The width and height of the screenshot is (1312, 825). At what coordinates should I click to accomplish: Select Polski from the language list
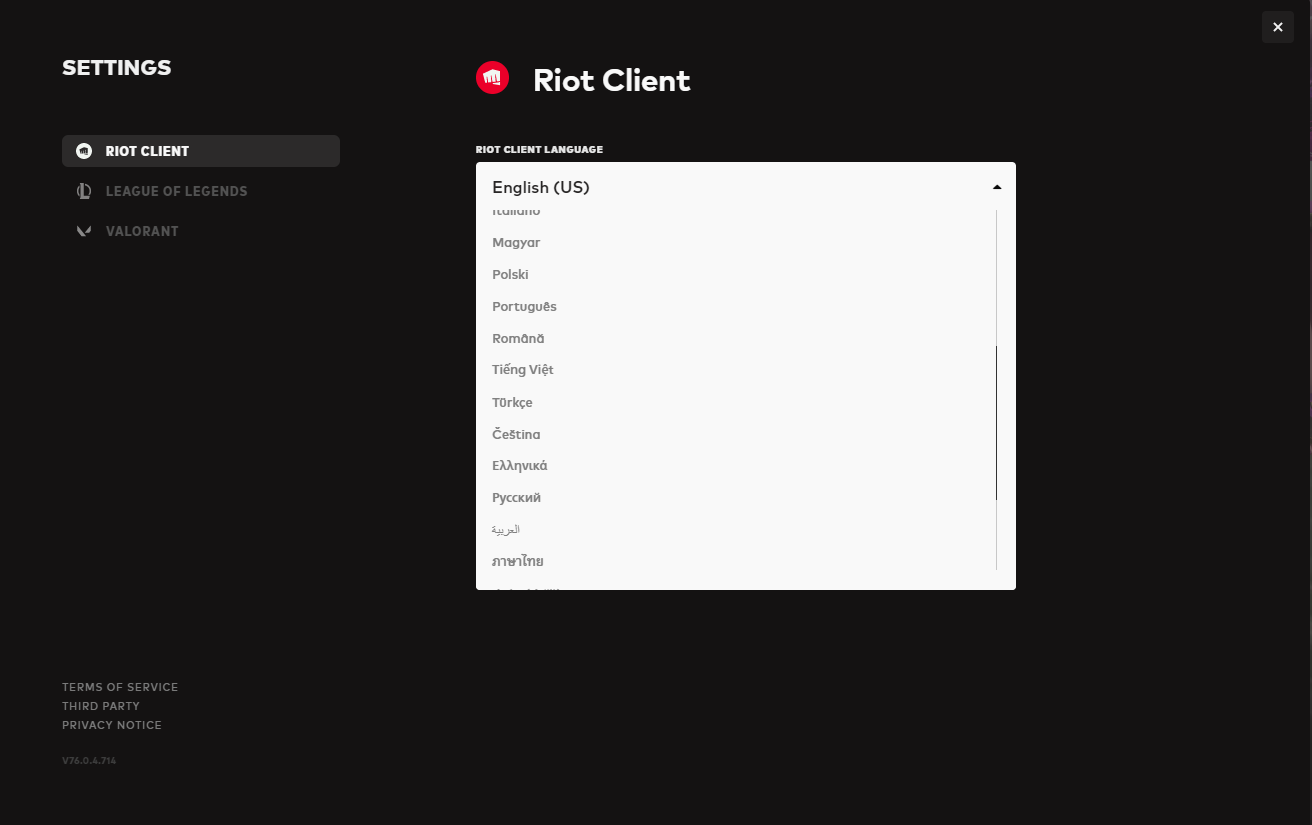(510, 275)
